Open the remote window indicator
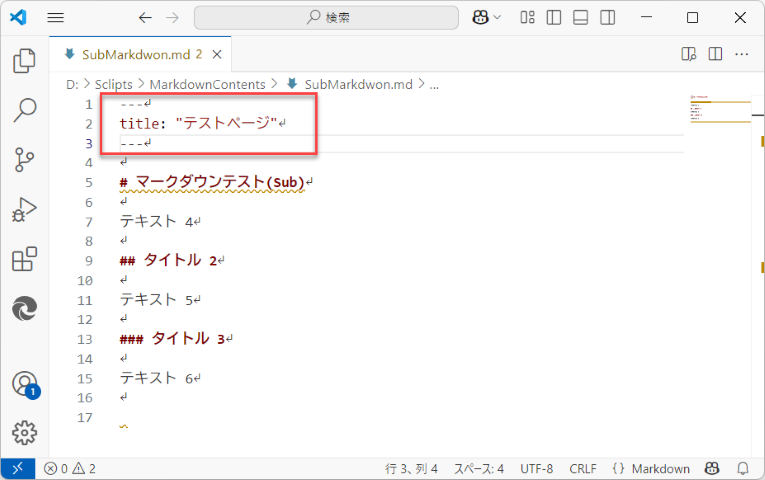 tap(18, 469)
